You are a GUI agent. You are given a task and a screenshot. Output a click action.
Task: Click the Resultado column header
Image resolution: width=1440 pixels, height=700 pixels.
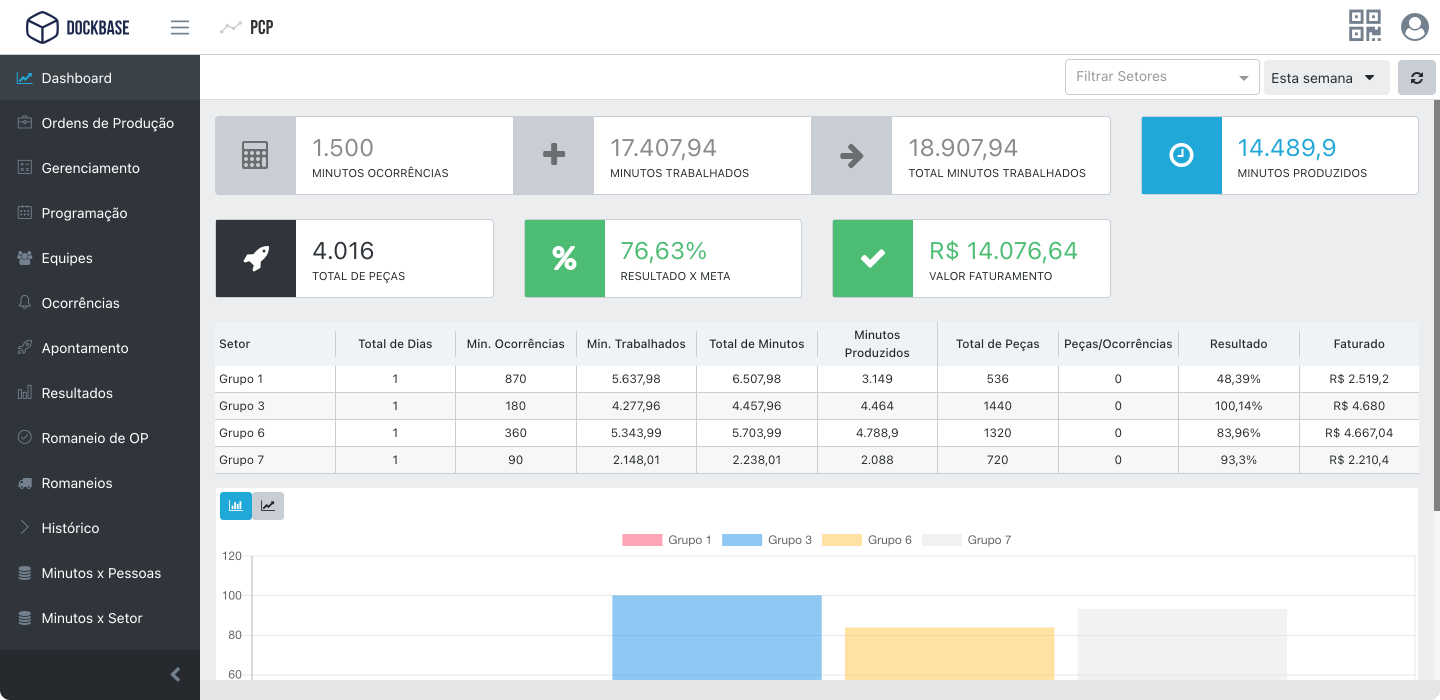pyautogui.click(x=1238, y=344)
